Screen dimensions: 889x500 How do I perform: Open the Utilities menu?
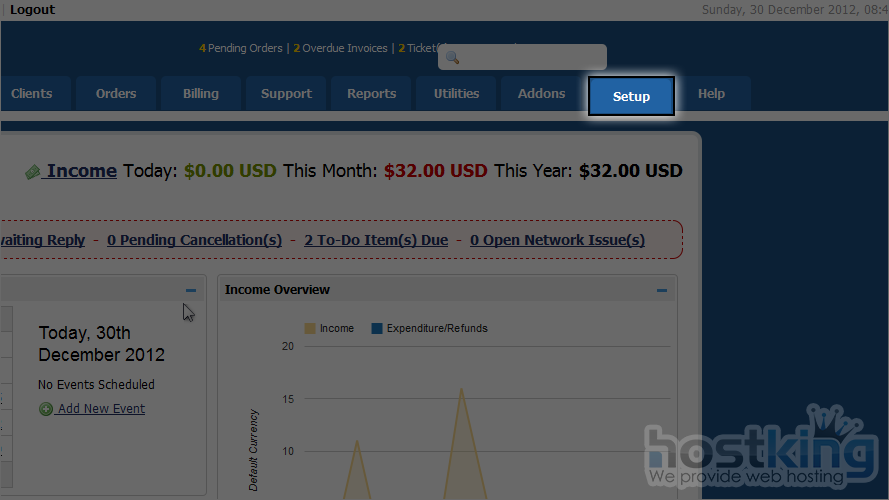point(456,94)
